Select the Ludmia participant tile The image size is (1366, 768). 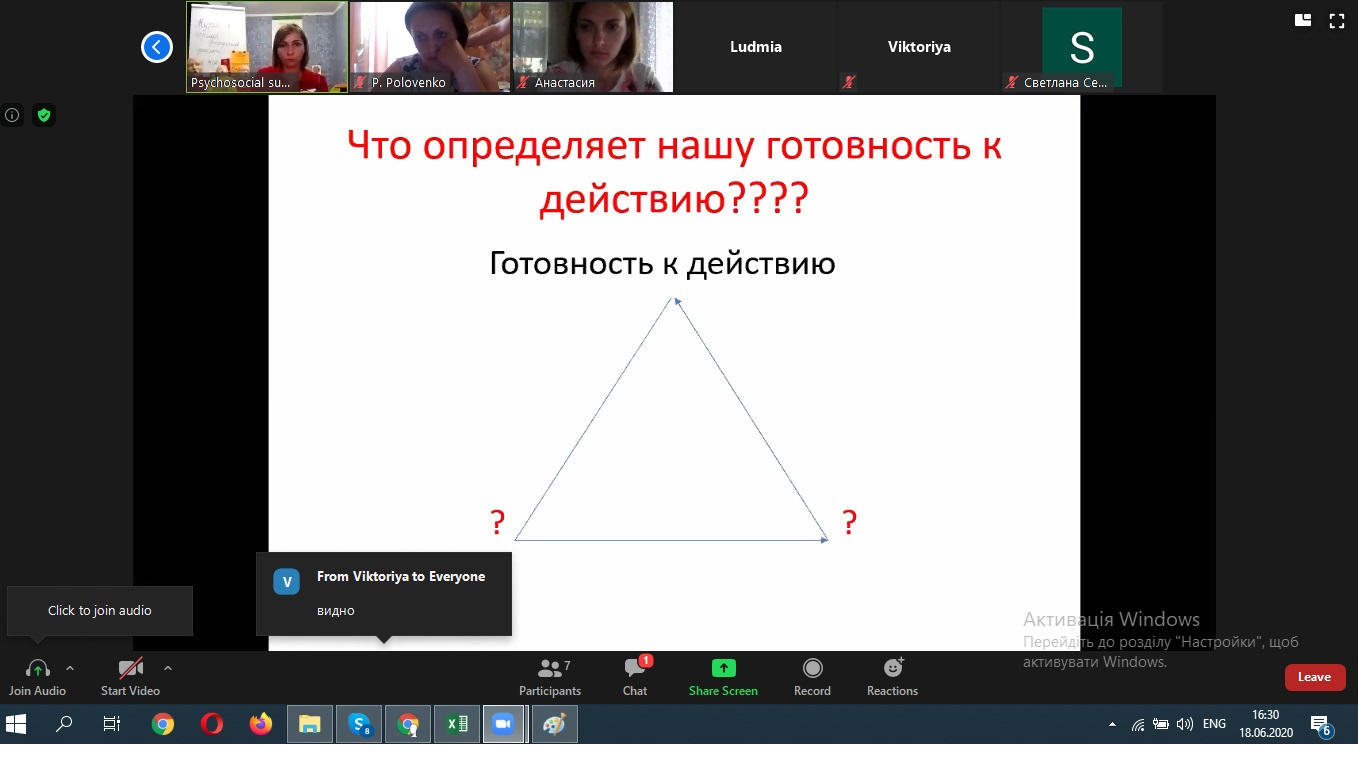[756, 47]
